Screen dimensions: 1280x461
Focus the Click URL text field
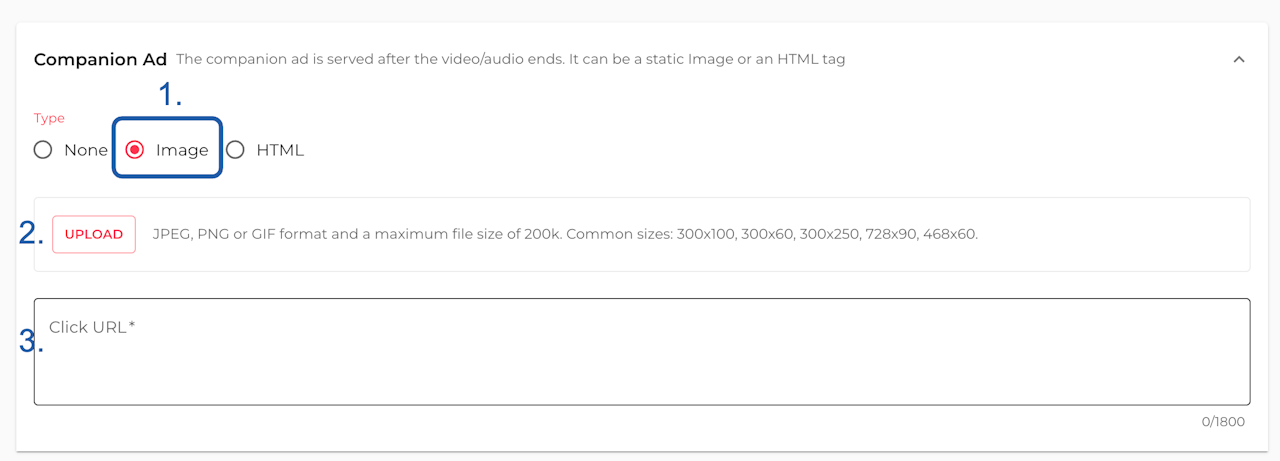pyautogui.click(x=642, y=360)
